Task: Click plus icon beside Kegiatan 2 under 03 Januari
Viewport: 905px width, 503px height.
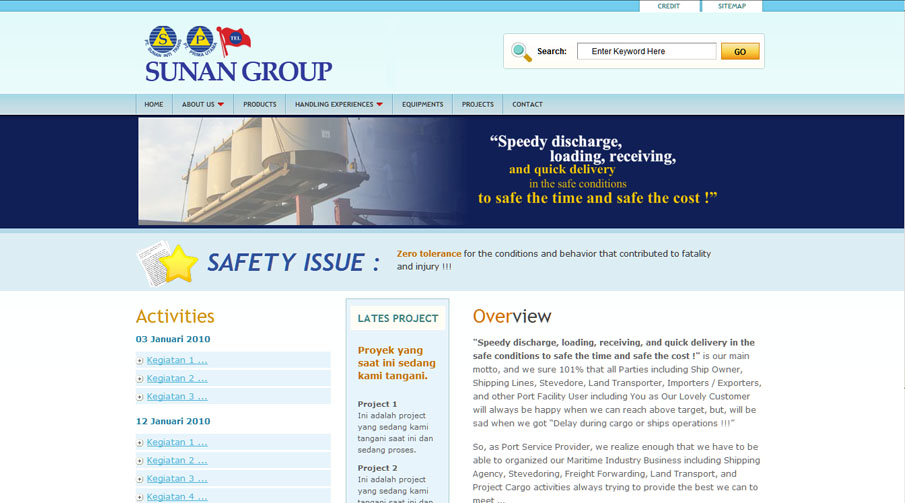Action: 140,379
